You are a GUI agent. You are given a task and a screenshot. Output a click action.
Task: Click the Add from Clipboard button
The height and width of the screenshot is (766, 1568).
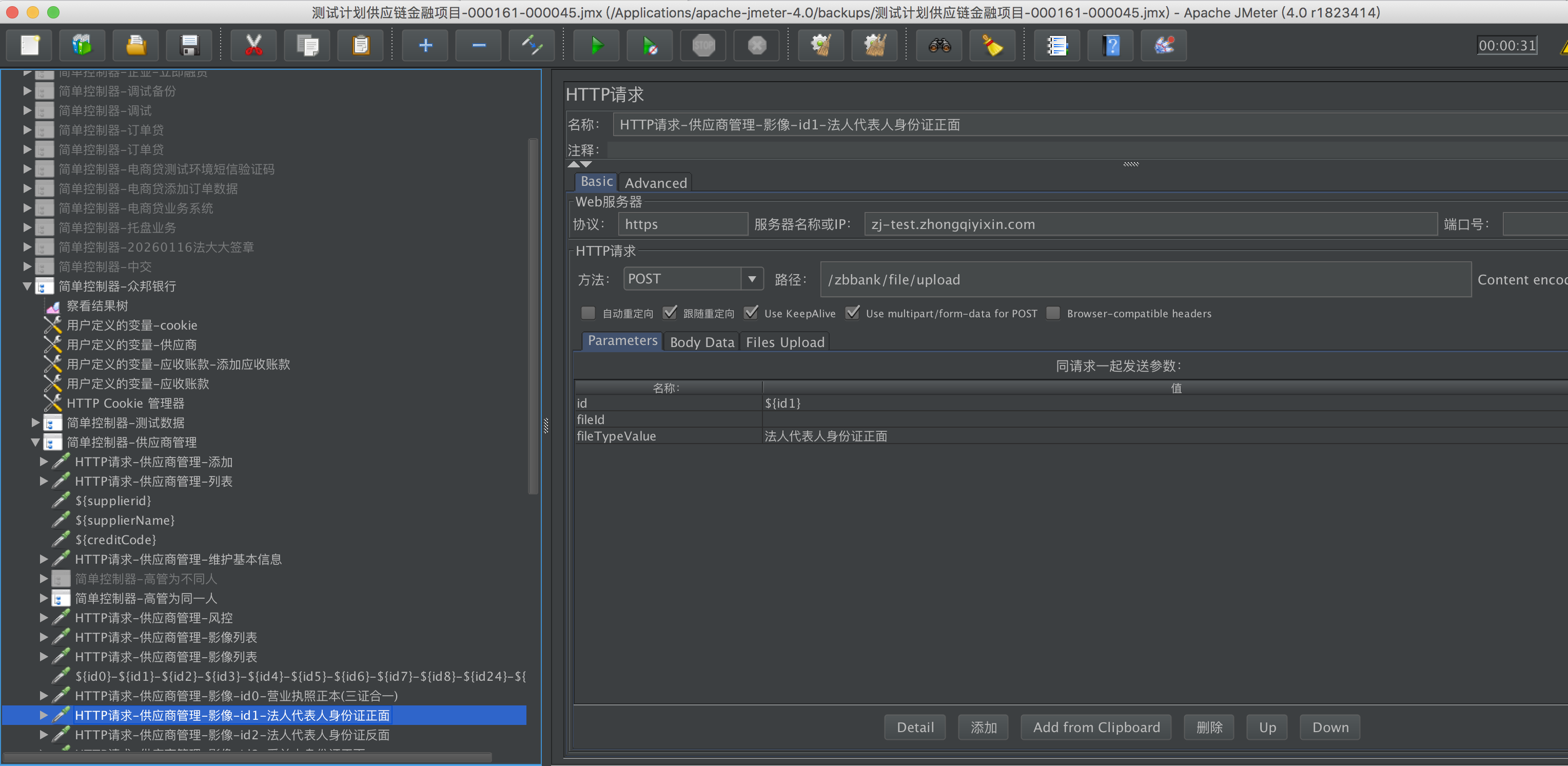tap(1095, 727)
